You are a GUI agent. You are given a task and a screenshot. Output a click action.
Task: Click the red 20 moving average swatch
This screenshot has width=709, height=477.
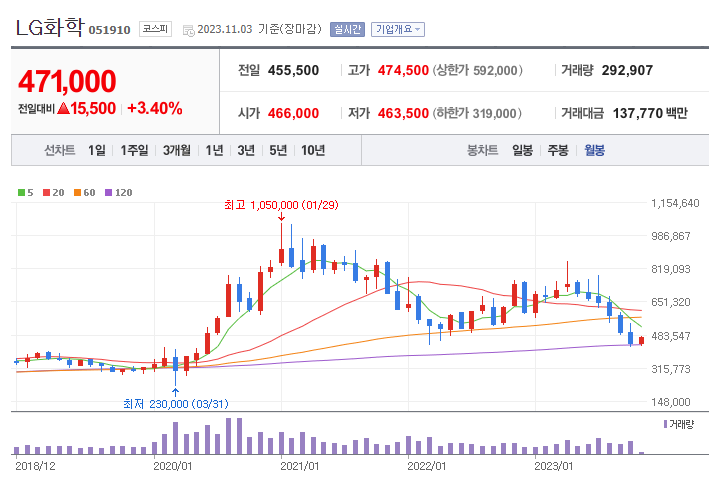pyautogui.click(x=46, y=193)
